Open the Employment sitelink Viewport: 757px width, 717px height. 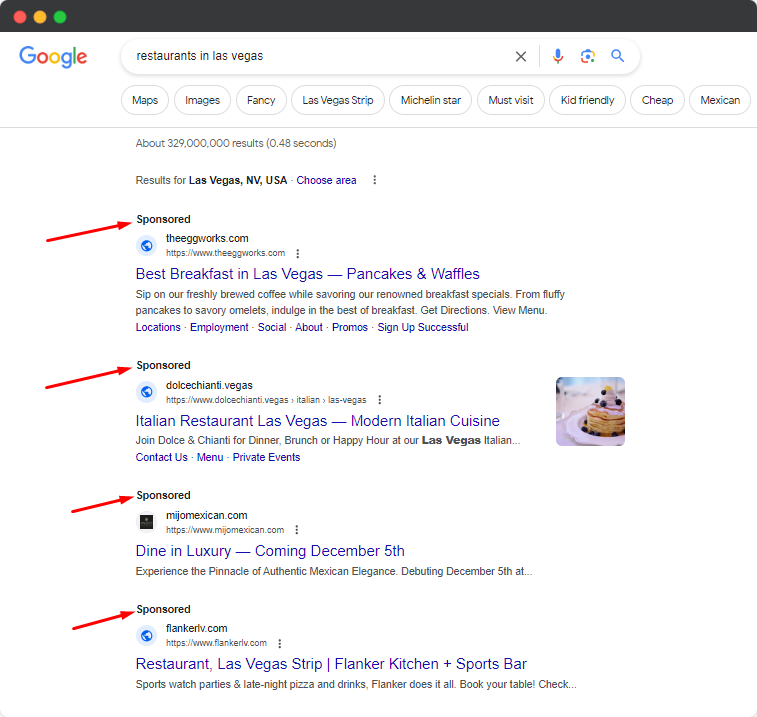pyautogui.click(x=219, y=327)
